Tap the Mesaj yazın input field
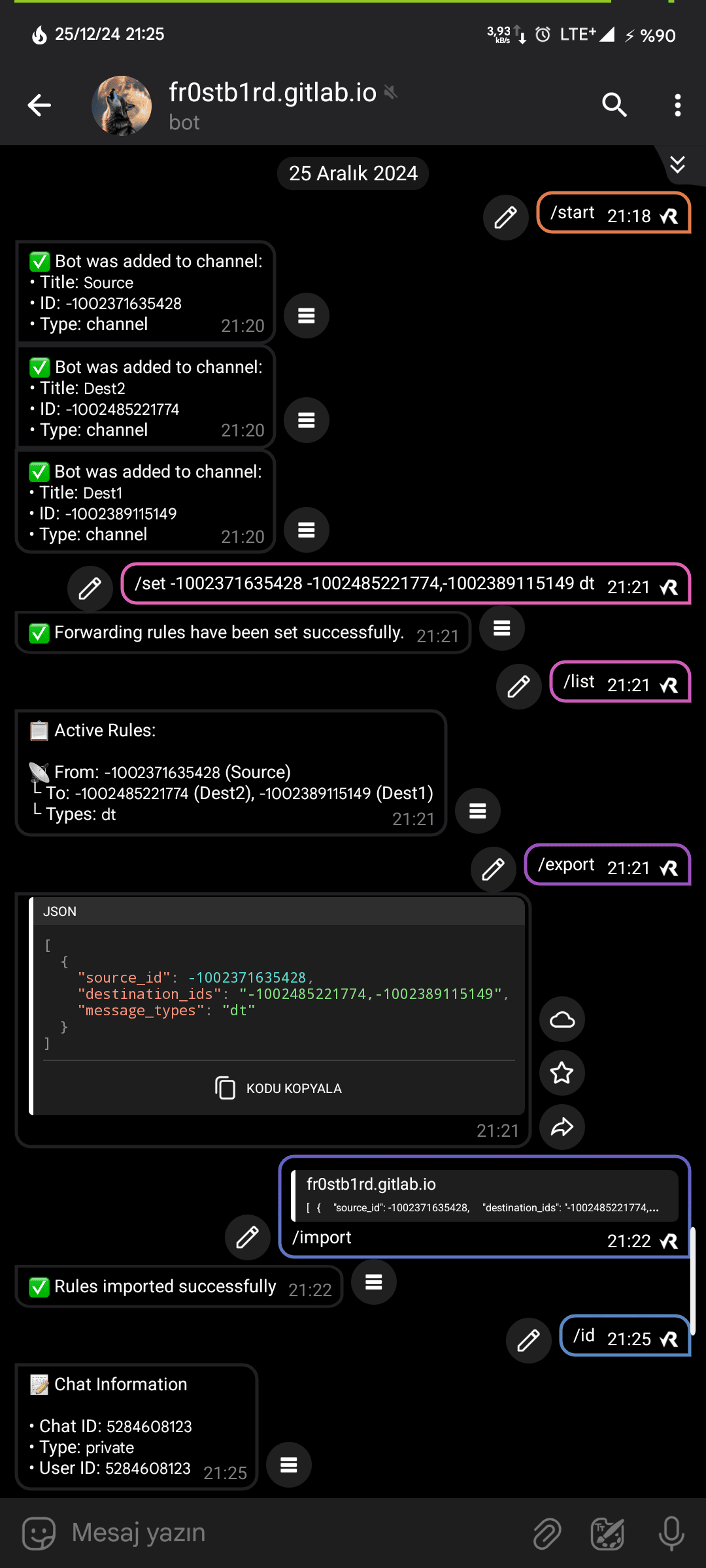 (x=294, y=1533)
